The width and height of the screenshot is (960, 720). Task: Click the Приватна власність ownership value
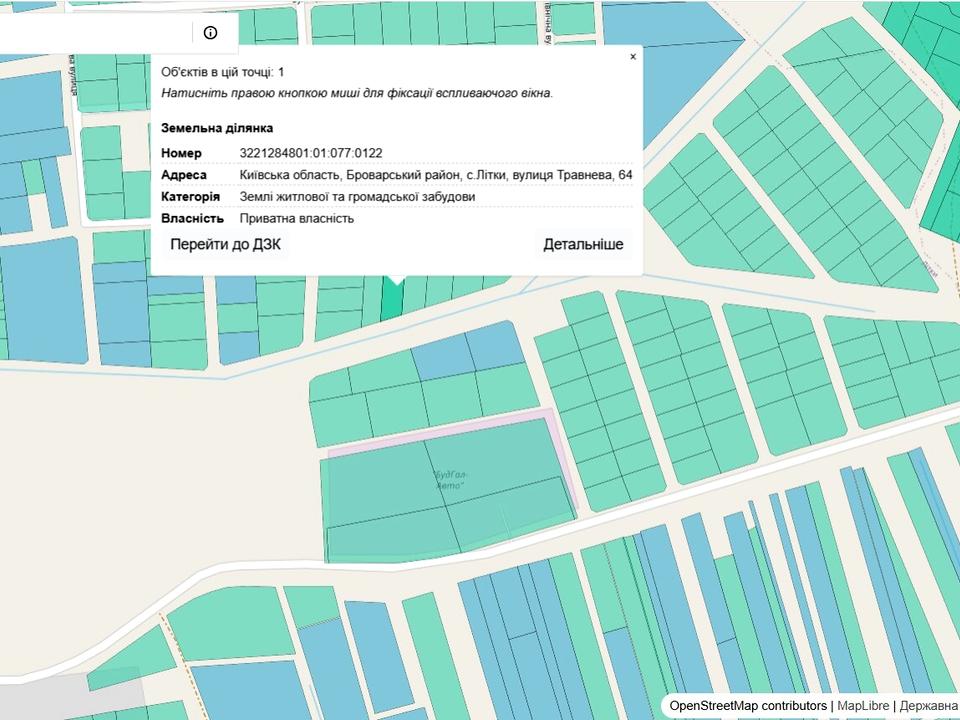coord(297,218)
